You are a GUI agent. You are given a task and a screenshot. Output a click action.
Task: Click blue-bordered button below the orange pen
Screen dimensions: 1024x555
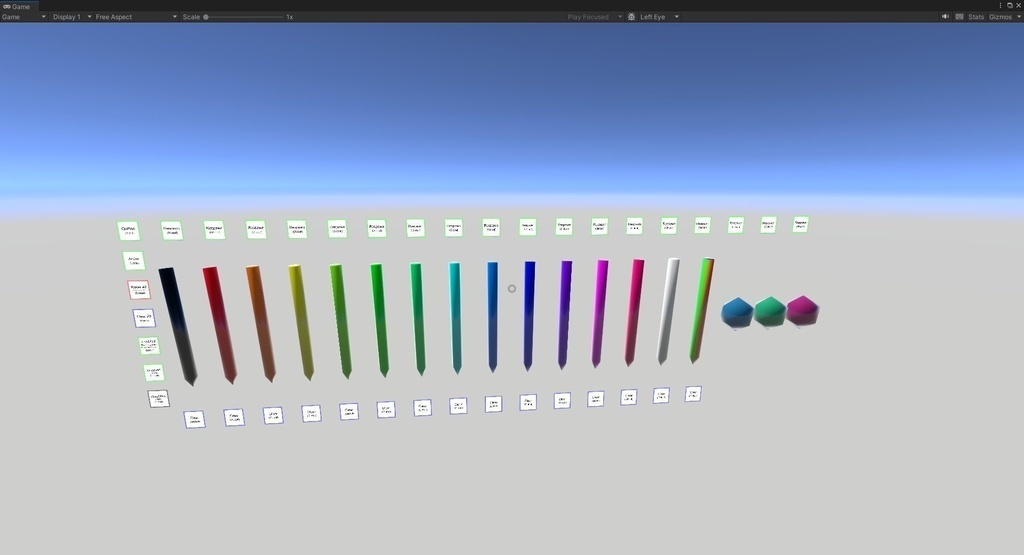pos(273,415)
